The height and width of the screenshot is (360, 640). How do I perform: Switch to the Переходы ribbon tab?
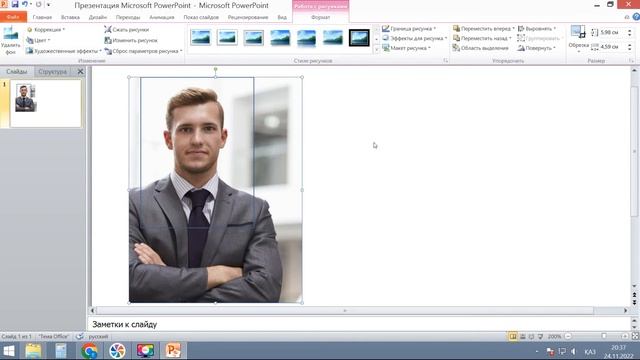pos(128,17)
